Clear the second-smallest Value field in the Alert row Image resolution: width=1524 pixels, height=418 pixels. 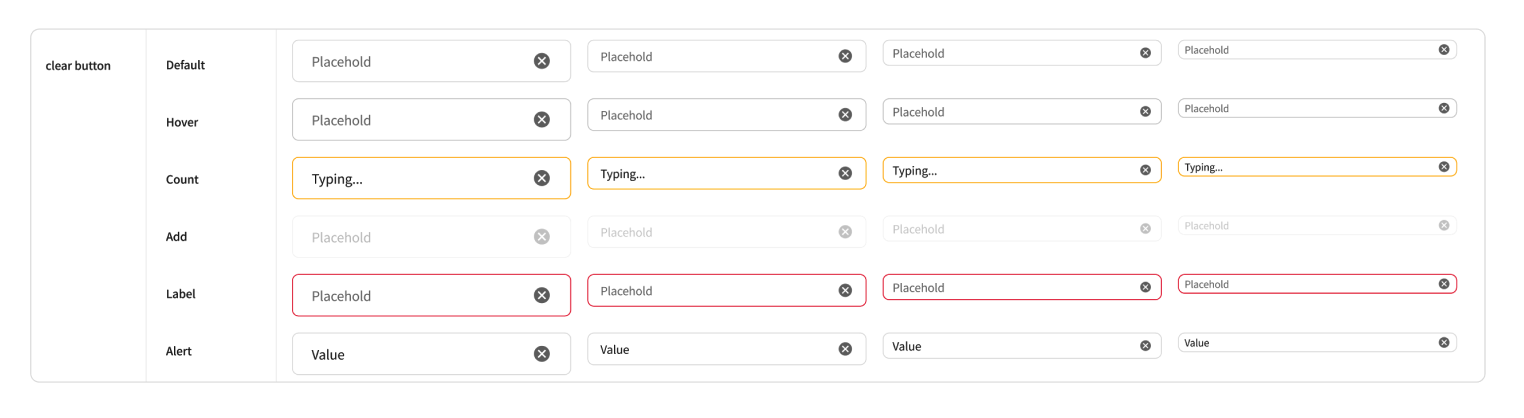click(1146, 346)
